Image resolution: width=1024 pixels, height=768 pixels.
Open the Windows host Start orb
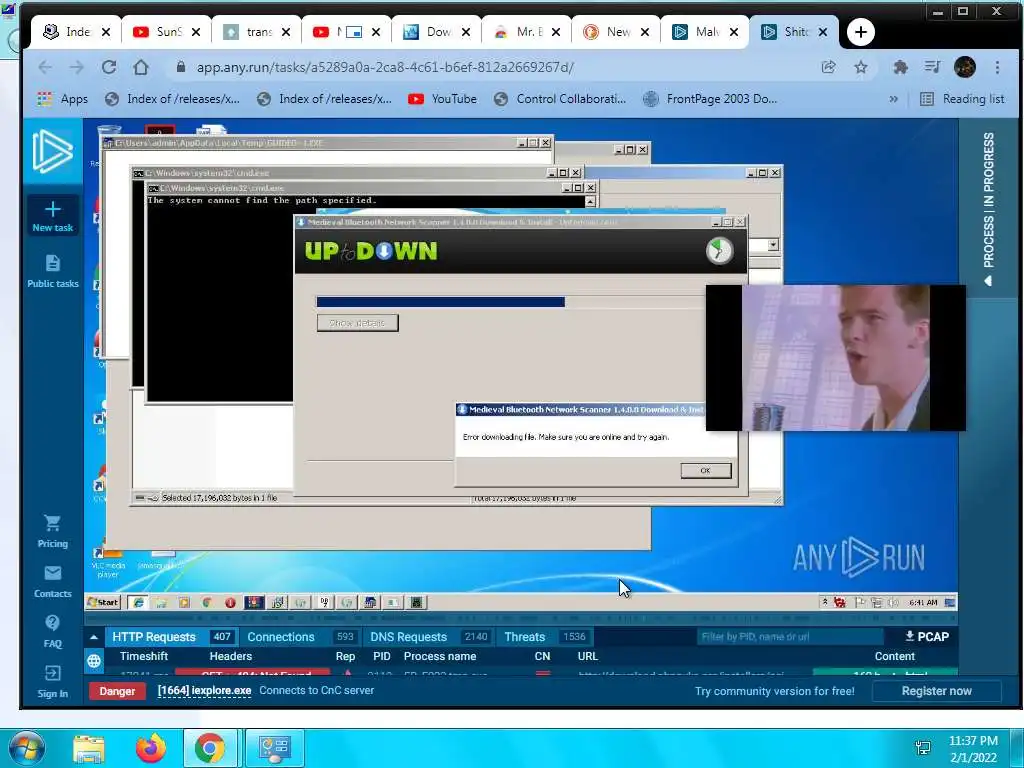click(25, 749)
